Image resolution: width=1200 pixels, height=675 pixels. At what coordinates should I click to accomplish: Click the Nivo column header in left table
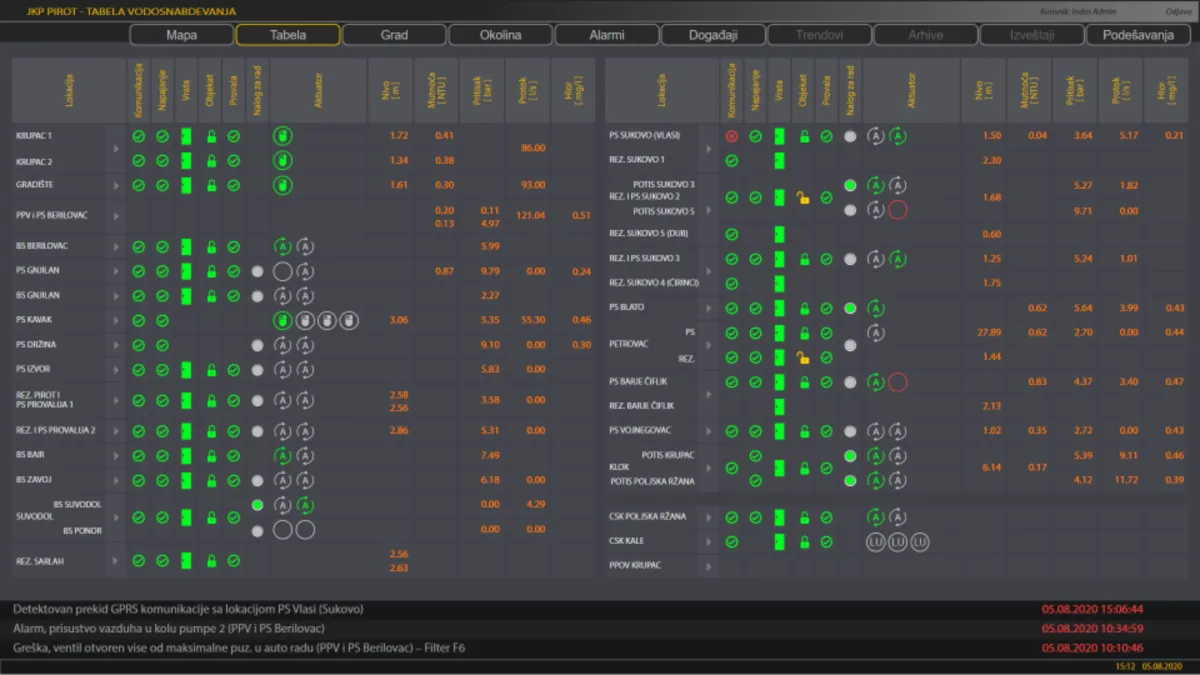coord(399,90)
